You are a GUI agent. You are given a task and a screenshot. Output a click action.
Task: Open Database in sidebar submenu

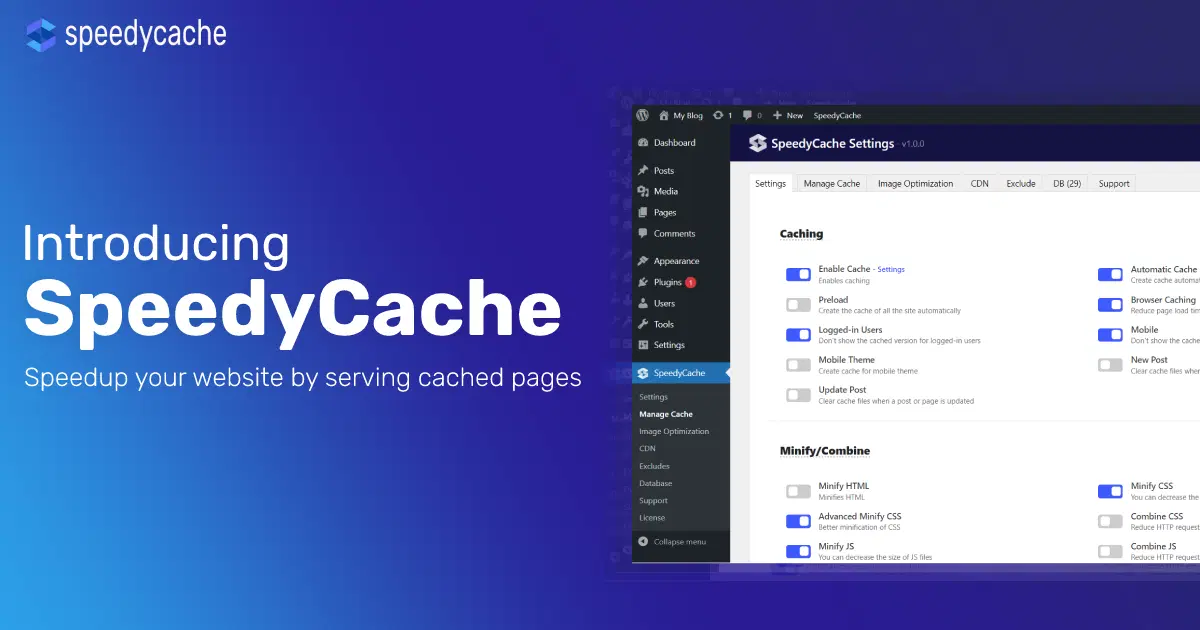point(656,483)
